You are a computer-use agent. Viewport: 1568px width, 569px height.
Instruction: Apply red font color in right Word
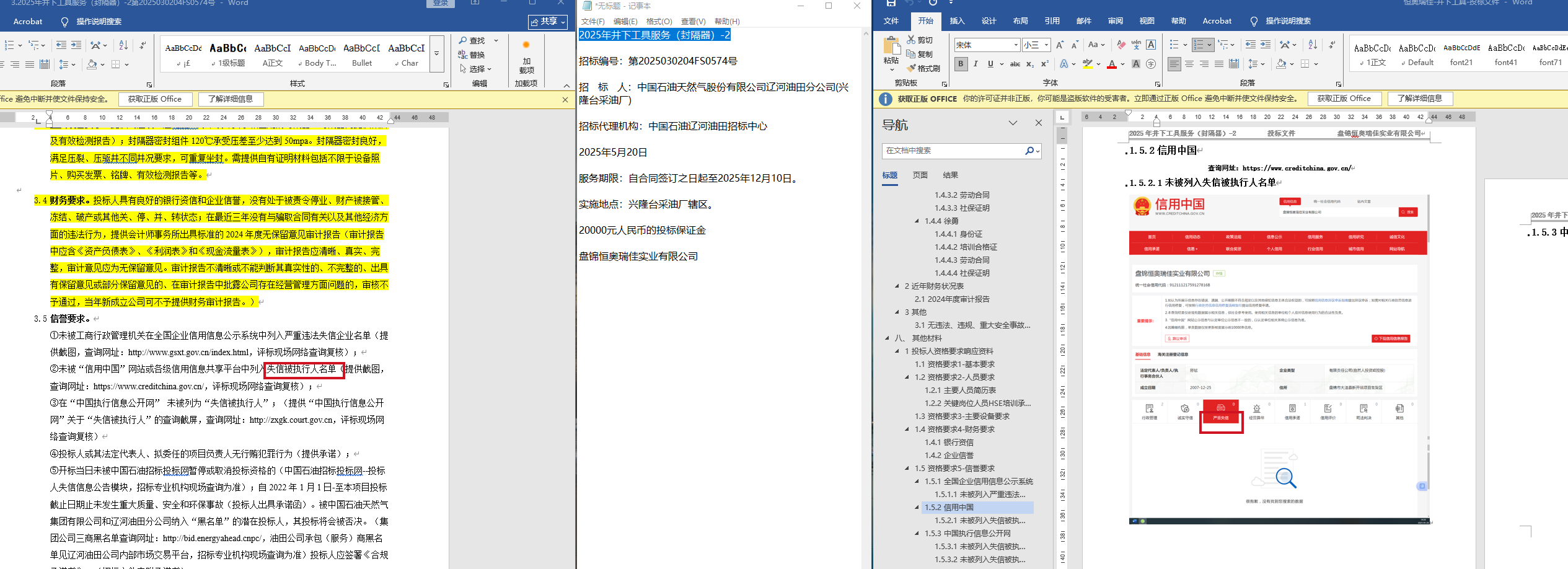click(x=1112, y=64)
